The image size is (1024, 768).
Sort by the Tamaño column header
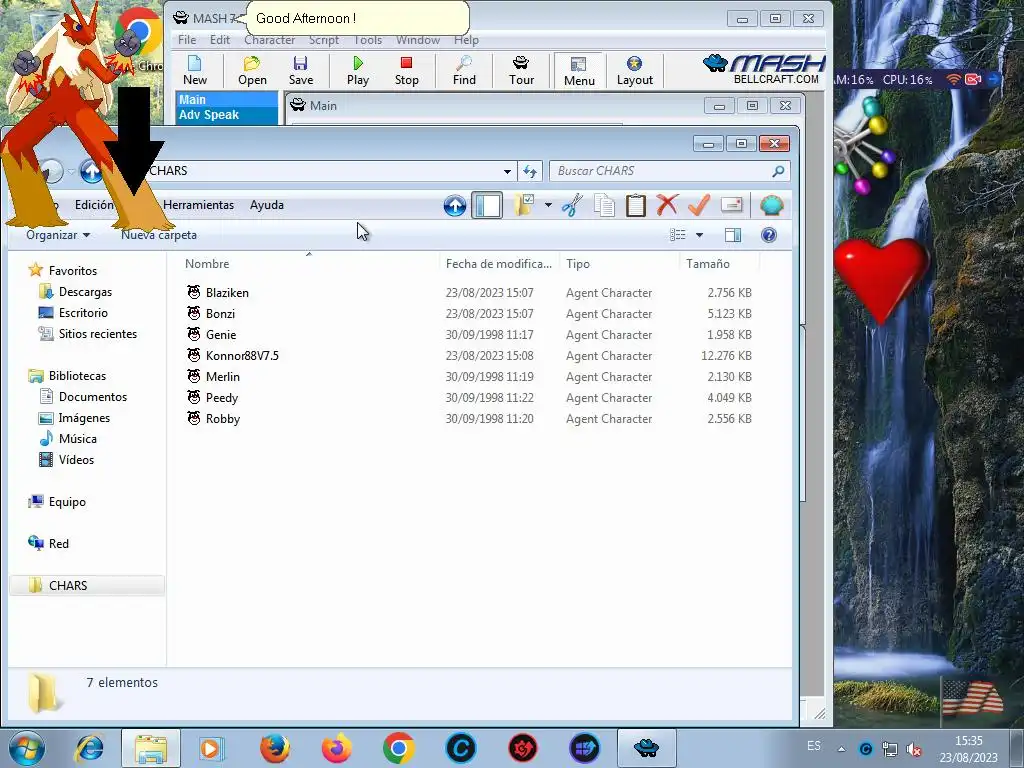707,264
